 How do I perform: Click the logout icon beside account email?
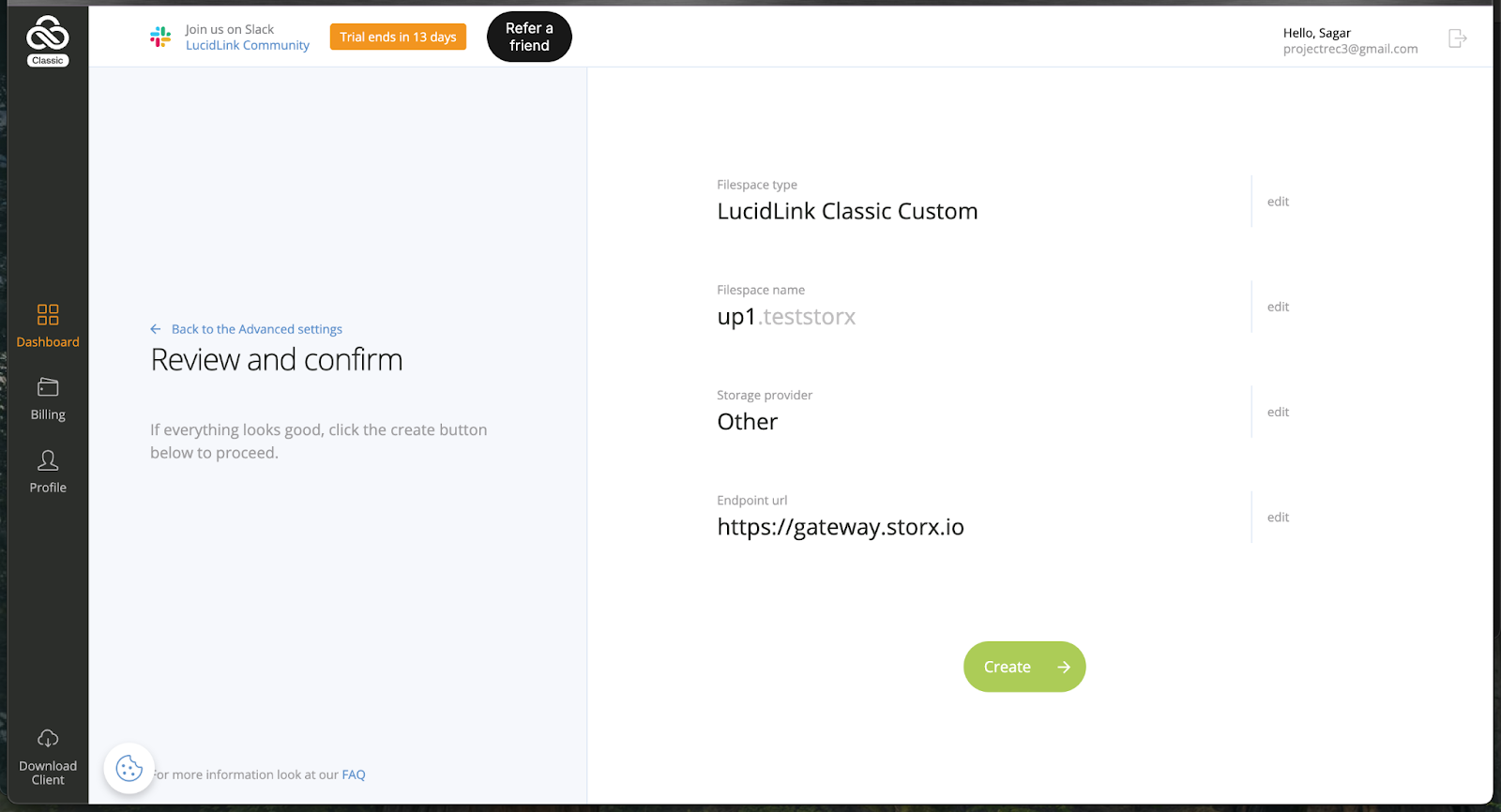coord(1457,38)
